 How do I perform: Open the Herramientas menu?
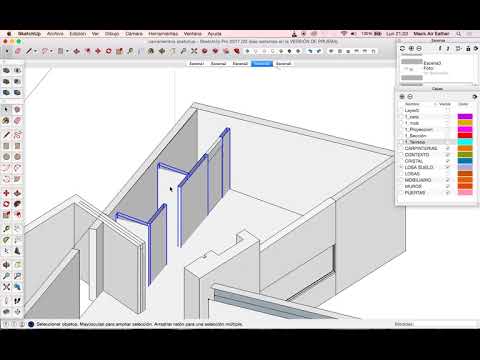pos(163,34)
